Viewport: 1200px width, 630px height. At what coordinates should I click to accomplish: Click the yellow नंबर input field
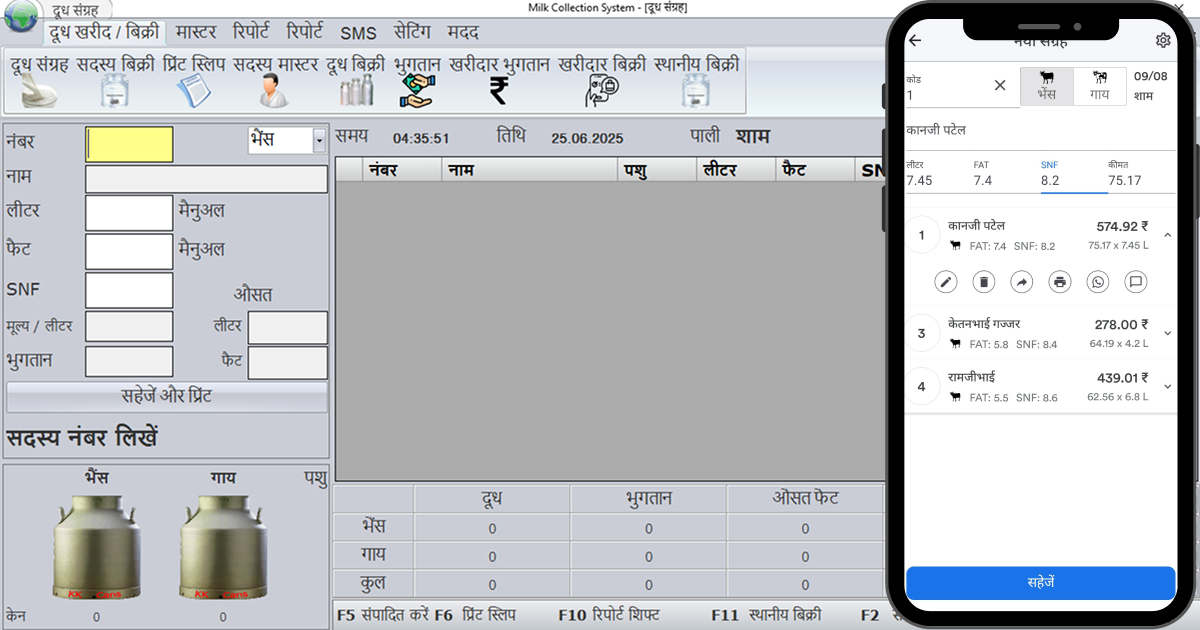pos(129,144)
